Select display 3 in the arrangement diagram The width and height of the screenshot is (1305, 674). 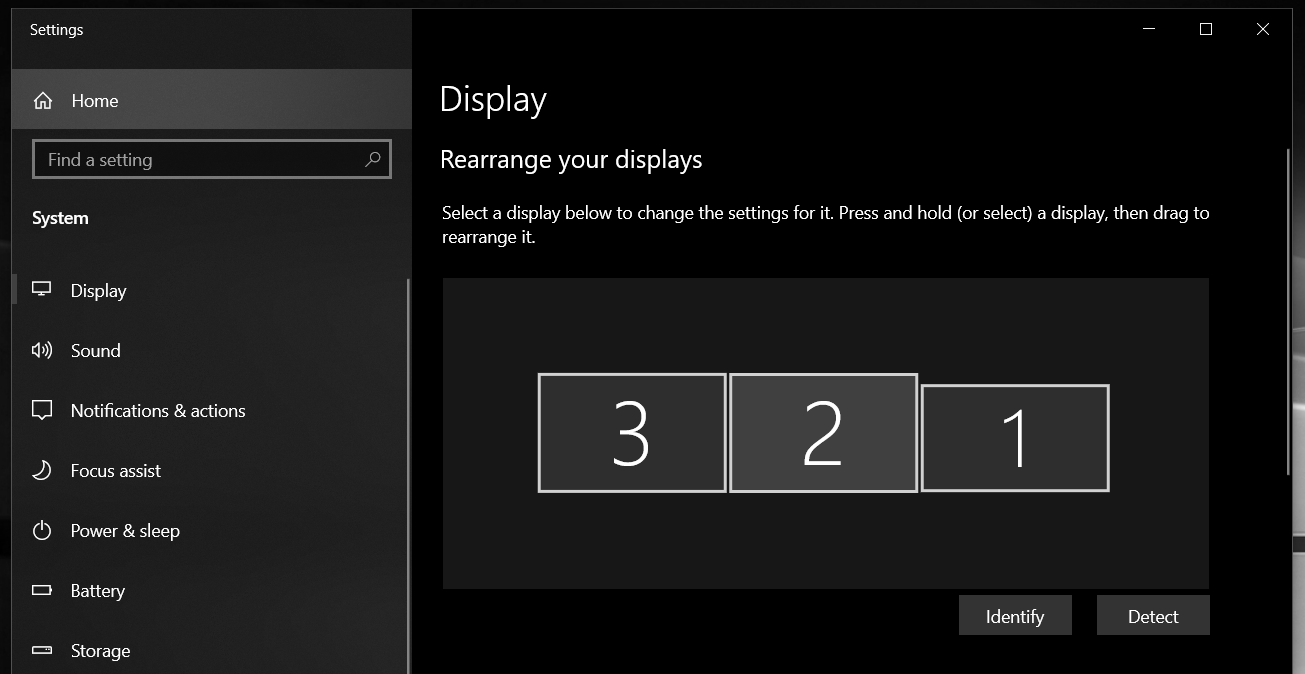pyautogui.click(x=631, y=432)
